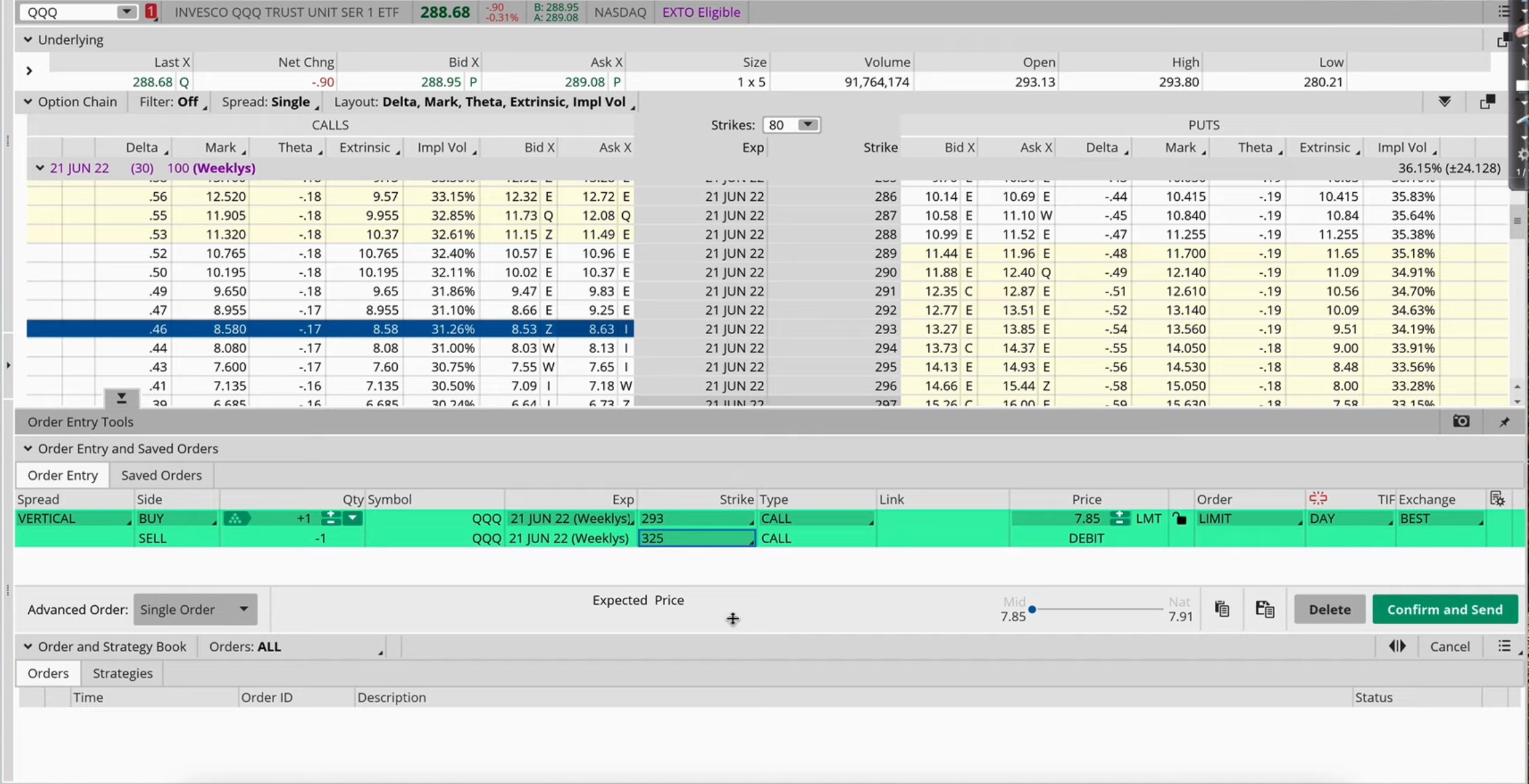This screenshot has height=784, width=1529.
Task: Open the QQQ symbol dropdown arrow
Action: [x=126, y=11]
